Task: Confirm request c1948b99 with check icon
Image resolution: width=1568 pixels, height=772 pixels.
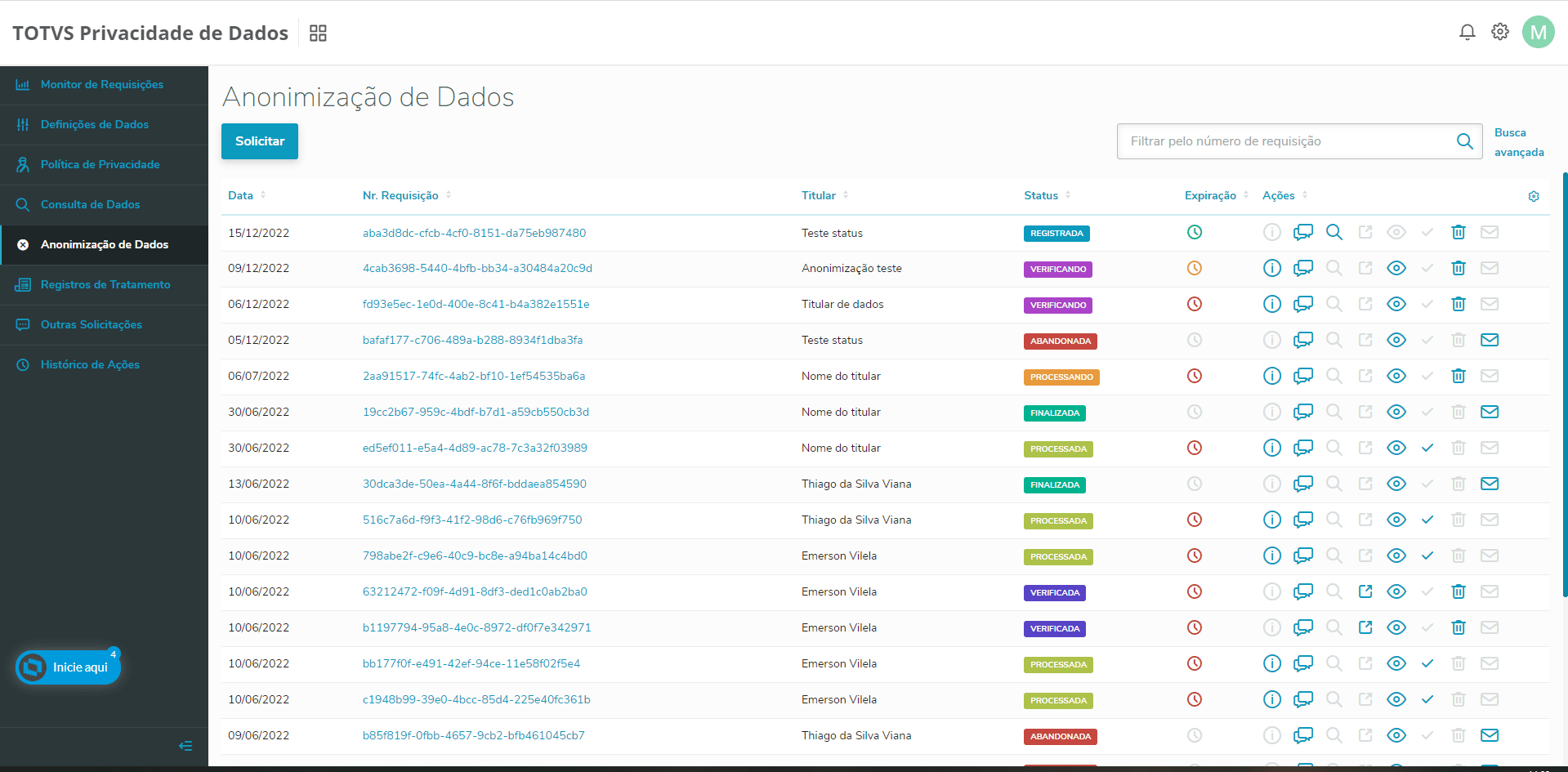Action: 1427,699
